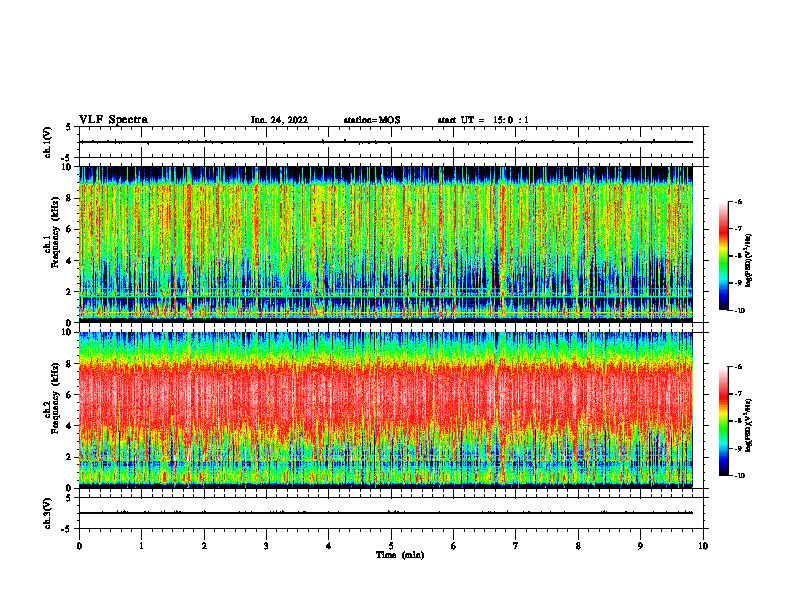Screen dimensions: 792x612
Task: Click the ch.2 "Frequency (kHz)" axis label
Action: pos(55,398)
